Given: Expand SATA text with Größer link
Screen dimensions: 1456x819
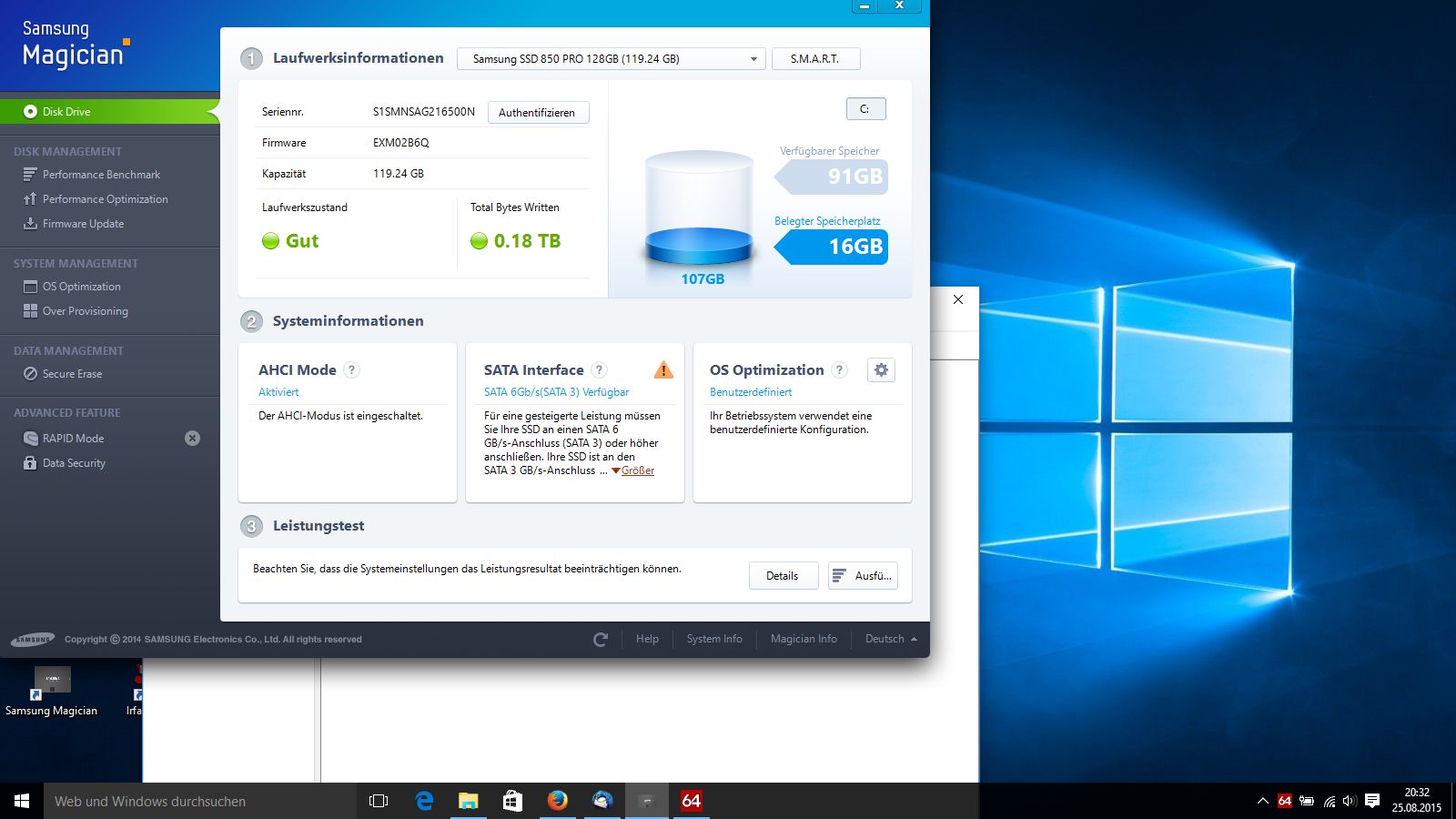Looking at the screenshot, I should point(637,470).
